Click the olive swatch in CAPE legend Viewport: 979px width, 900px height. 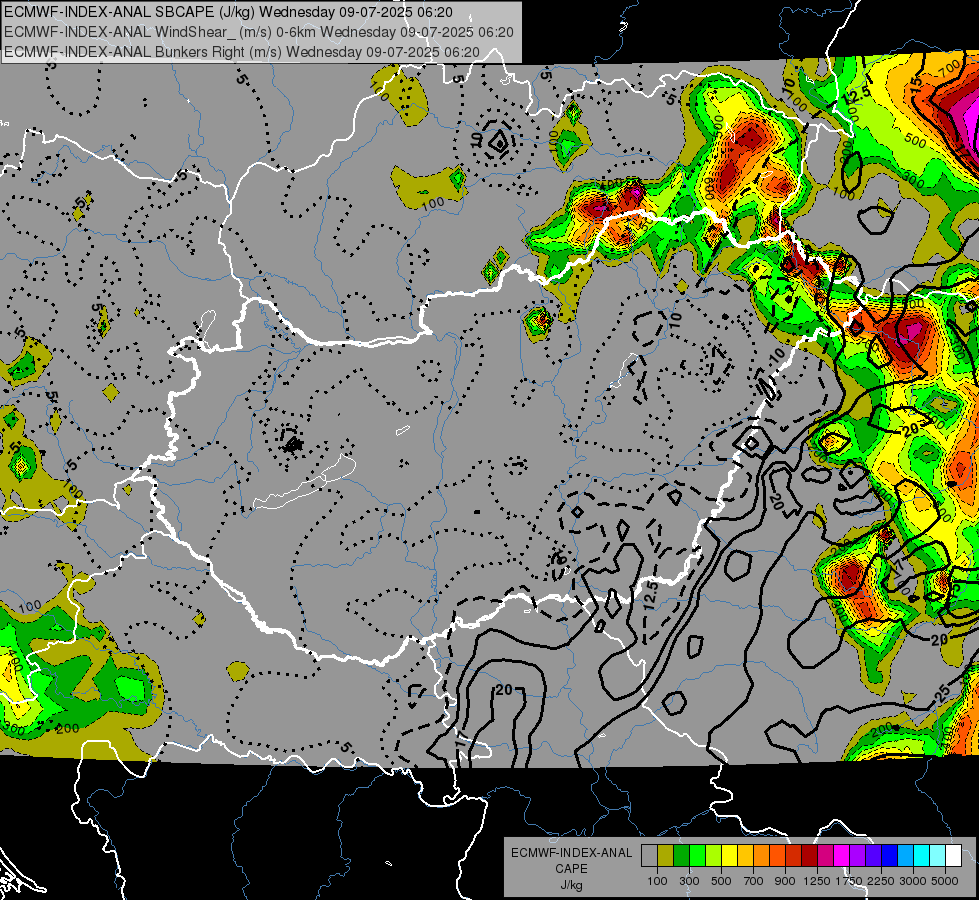tap(665, 856)
